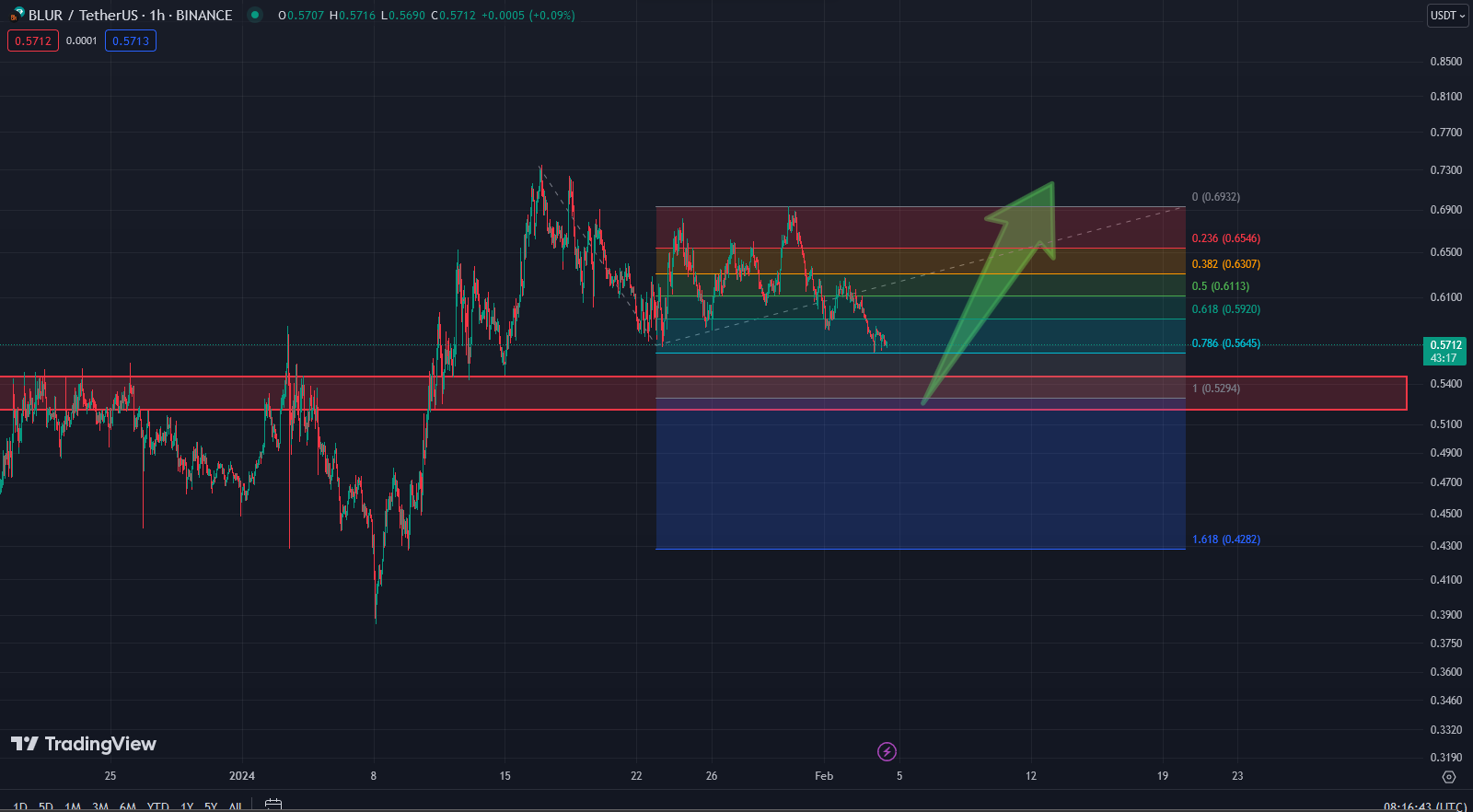Click the Fib level label 0.382 (0.6307)

point(1226,264)
